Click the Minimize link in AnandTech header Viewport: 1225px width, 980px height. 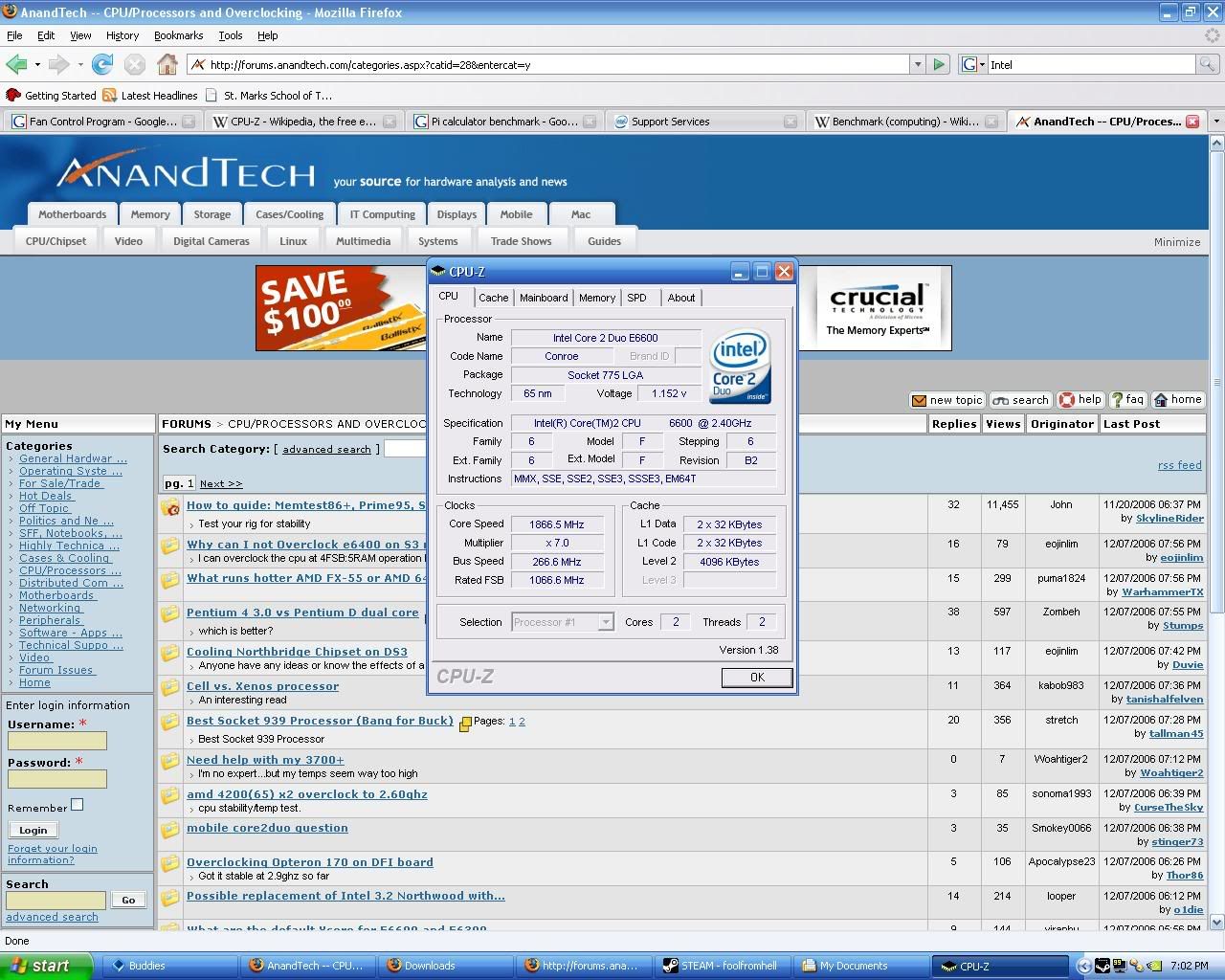coord(1177,242)
